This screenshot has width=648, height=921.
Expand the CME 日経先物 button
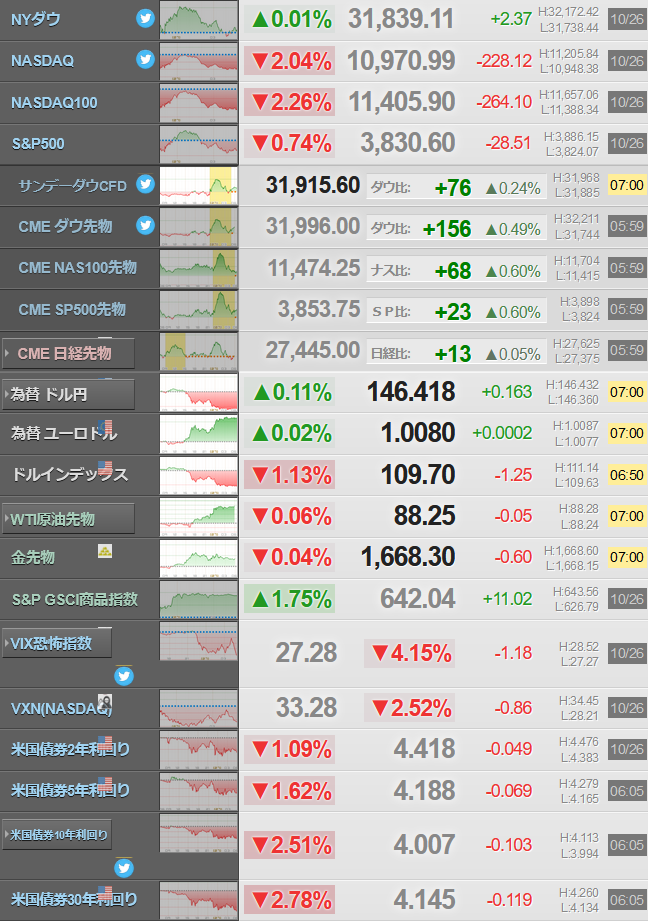tap(69, 354)
